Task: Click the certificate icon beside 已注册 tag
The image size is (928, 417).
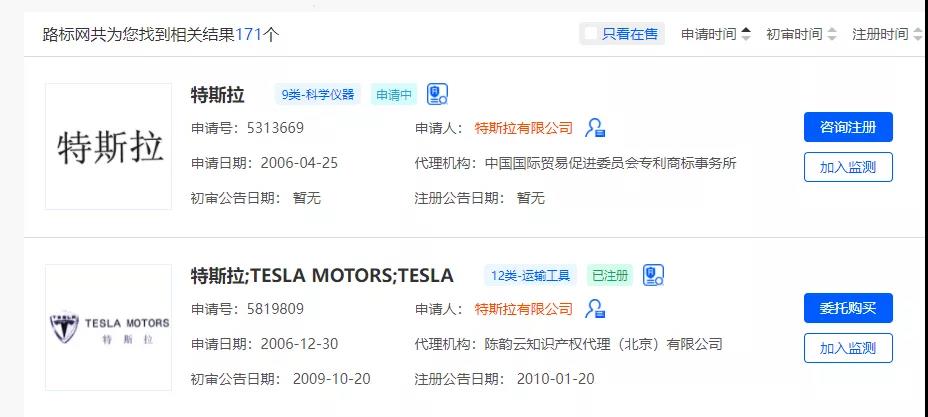Action: 653,275
